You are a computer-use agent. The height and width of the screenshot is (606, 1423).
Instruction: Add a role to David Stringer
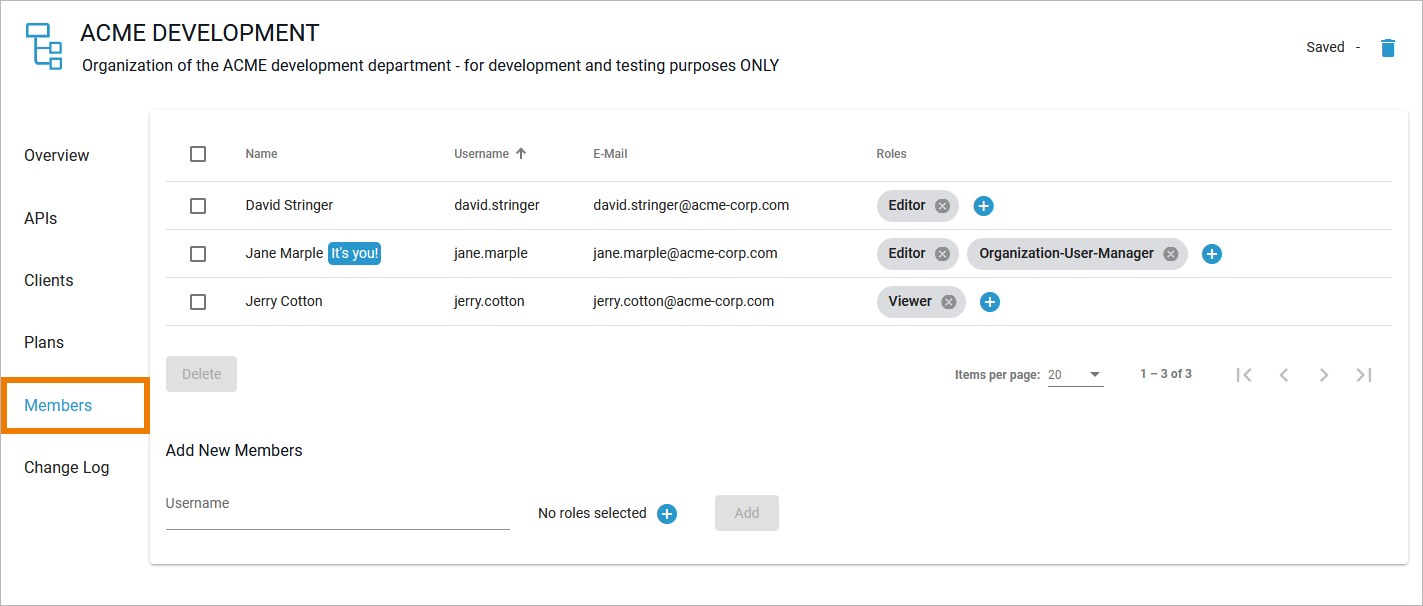tap(983, 206)
